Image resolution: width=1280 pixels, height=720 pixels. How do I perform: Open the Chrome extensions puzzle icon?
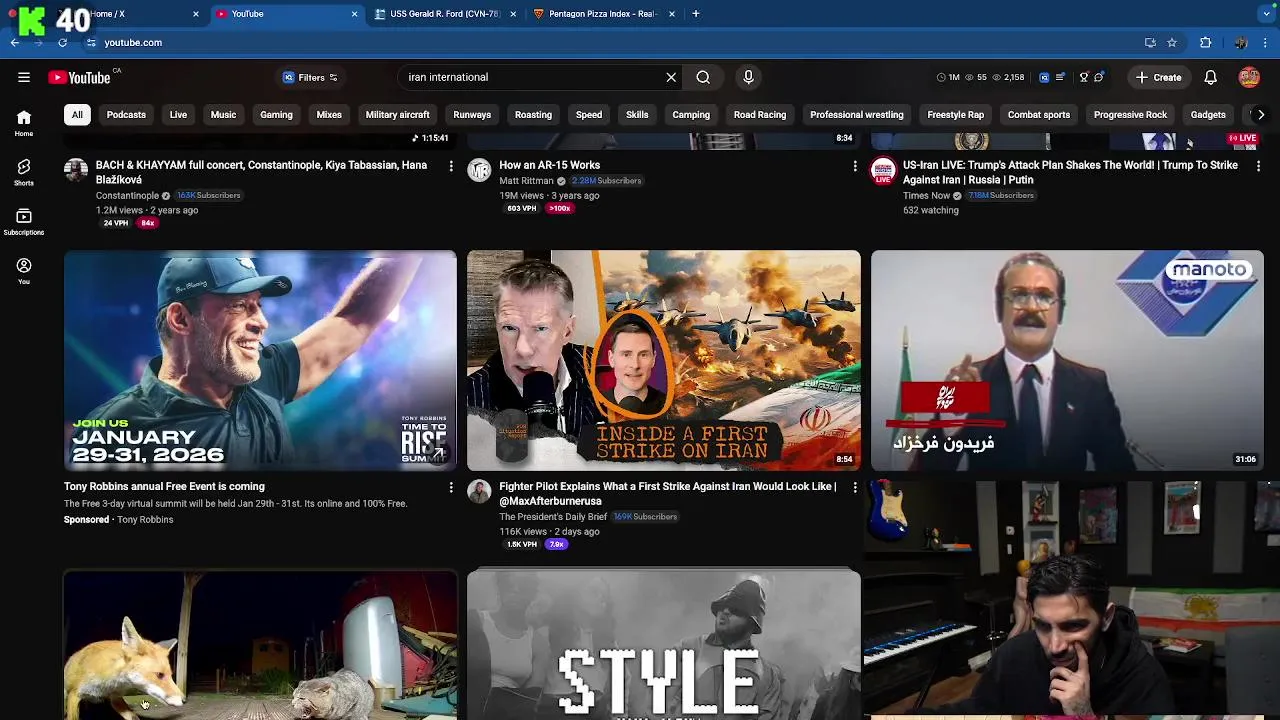click(x=1205, y=43)
